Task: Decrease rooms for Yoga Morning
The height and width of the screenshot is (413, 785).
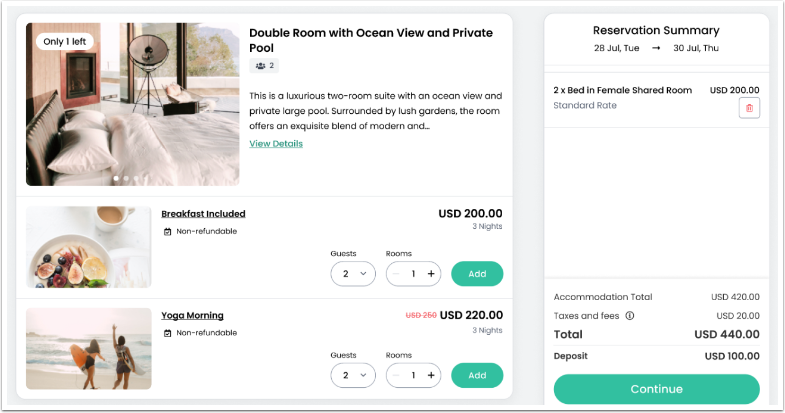Action: (397, 376)
